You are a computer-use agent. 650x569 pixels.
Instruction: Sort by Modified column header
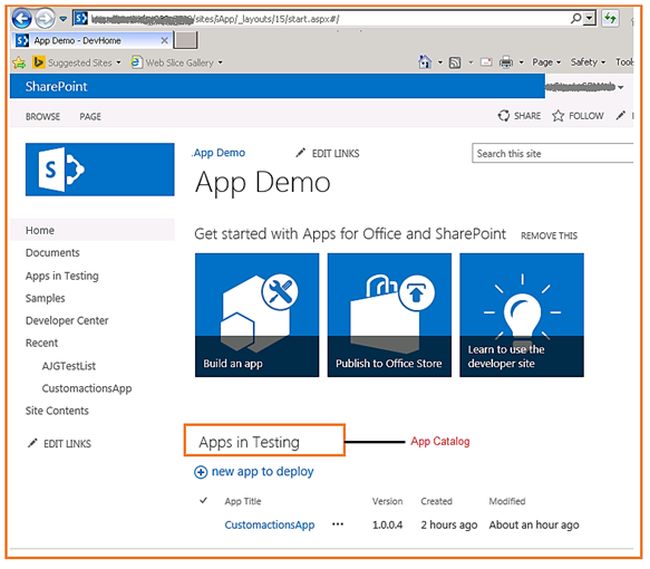pyautogui.click(x=507, y=501)
